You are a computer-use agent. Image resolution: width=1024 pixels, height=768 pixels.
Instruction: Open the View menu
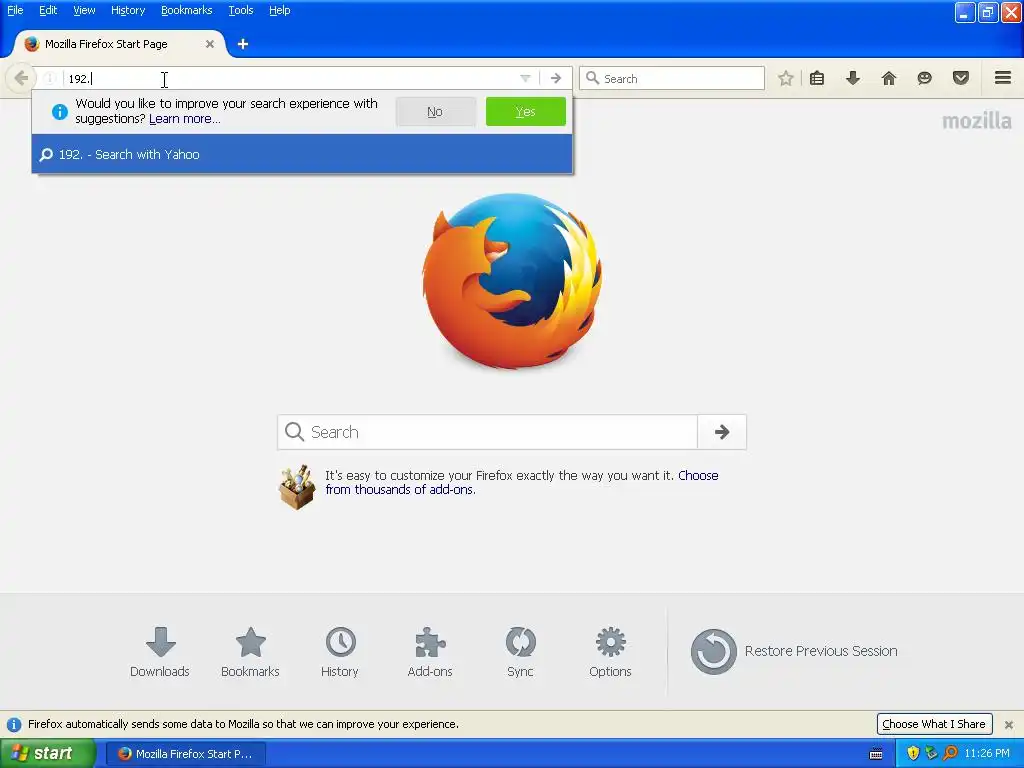point(84,10)
